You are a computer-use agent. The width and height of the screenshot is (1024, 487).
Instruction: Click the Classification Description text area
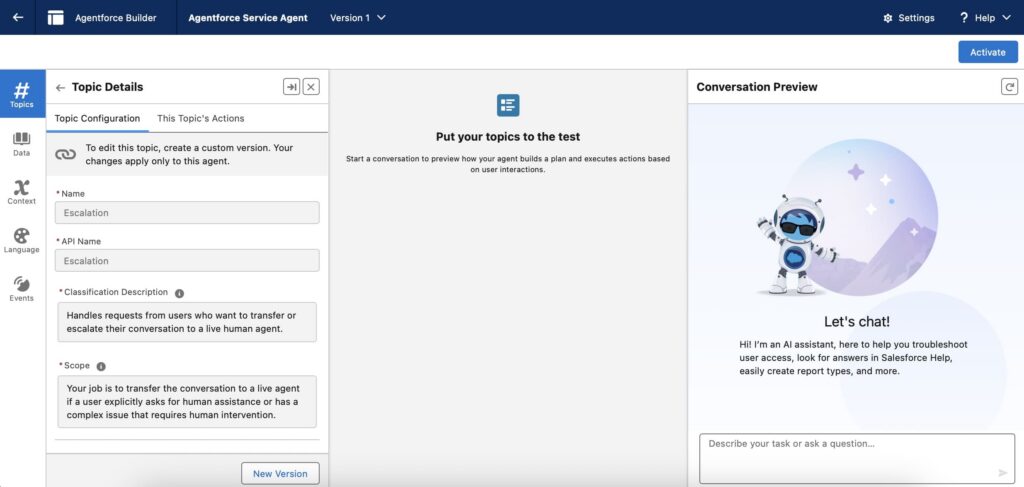pyautogui.click(x=187, y=322)
